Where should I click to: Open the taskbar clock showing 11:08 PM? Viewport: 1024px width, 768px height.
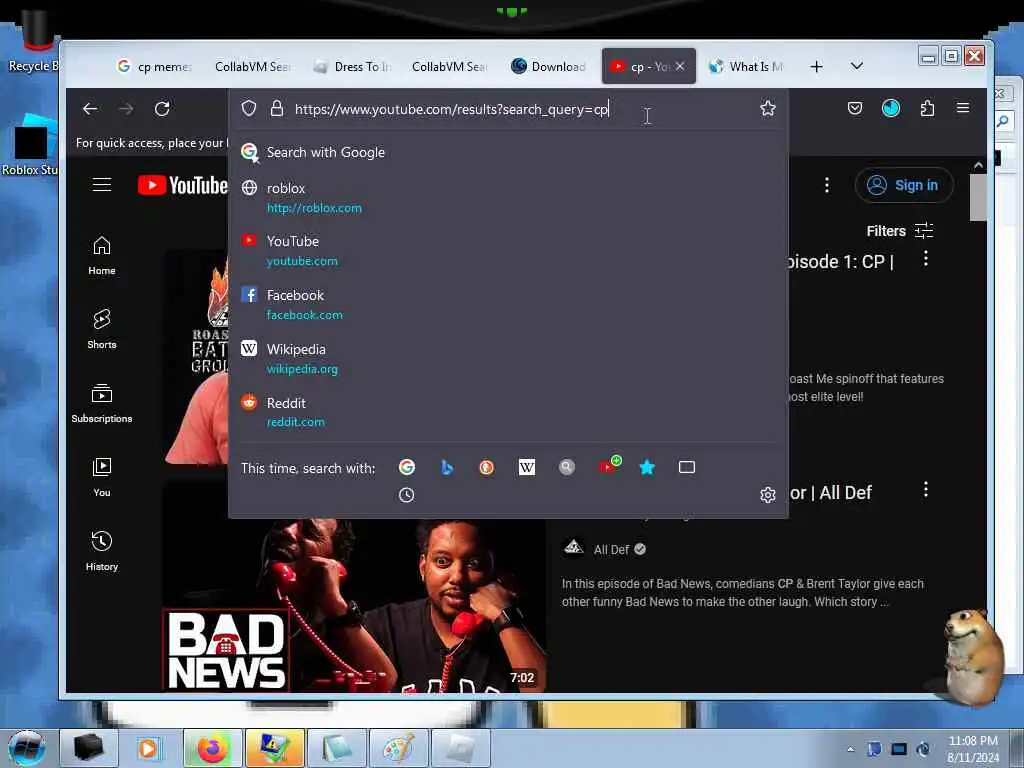click(972, 749)
